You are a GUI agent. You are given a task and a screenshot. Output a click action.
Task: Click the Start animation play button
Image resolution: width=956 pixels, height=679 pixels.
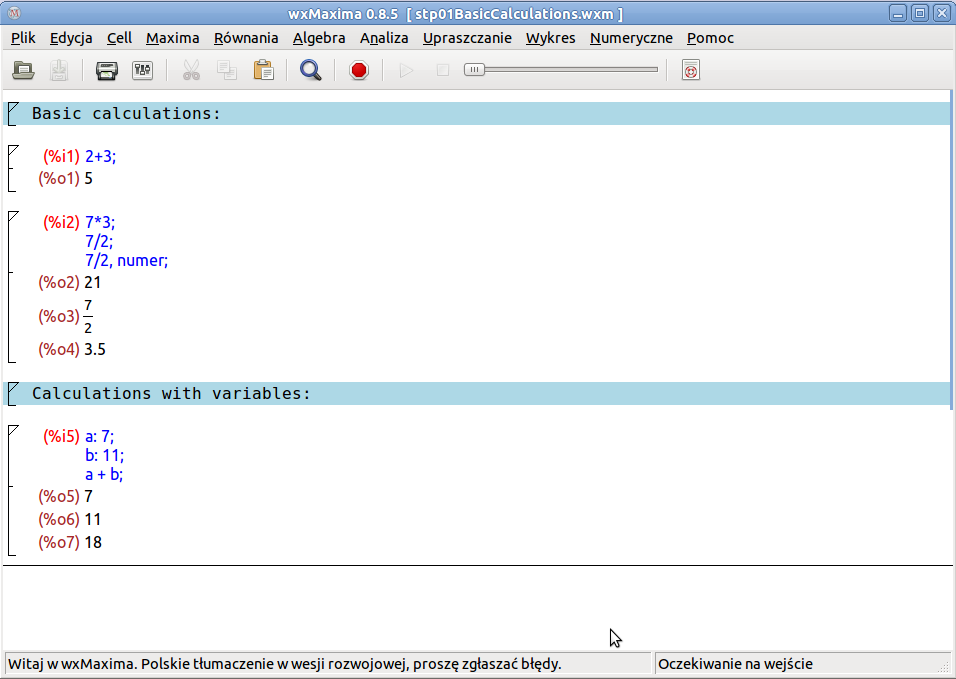coord(406,70)
